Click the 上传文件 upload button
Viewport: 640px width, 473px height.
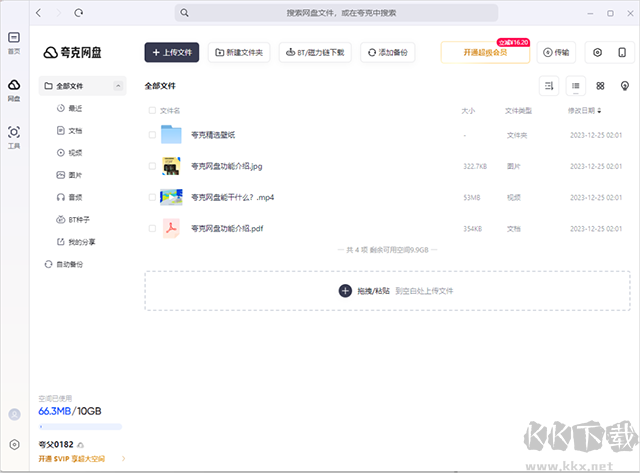coord(172,52)
